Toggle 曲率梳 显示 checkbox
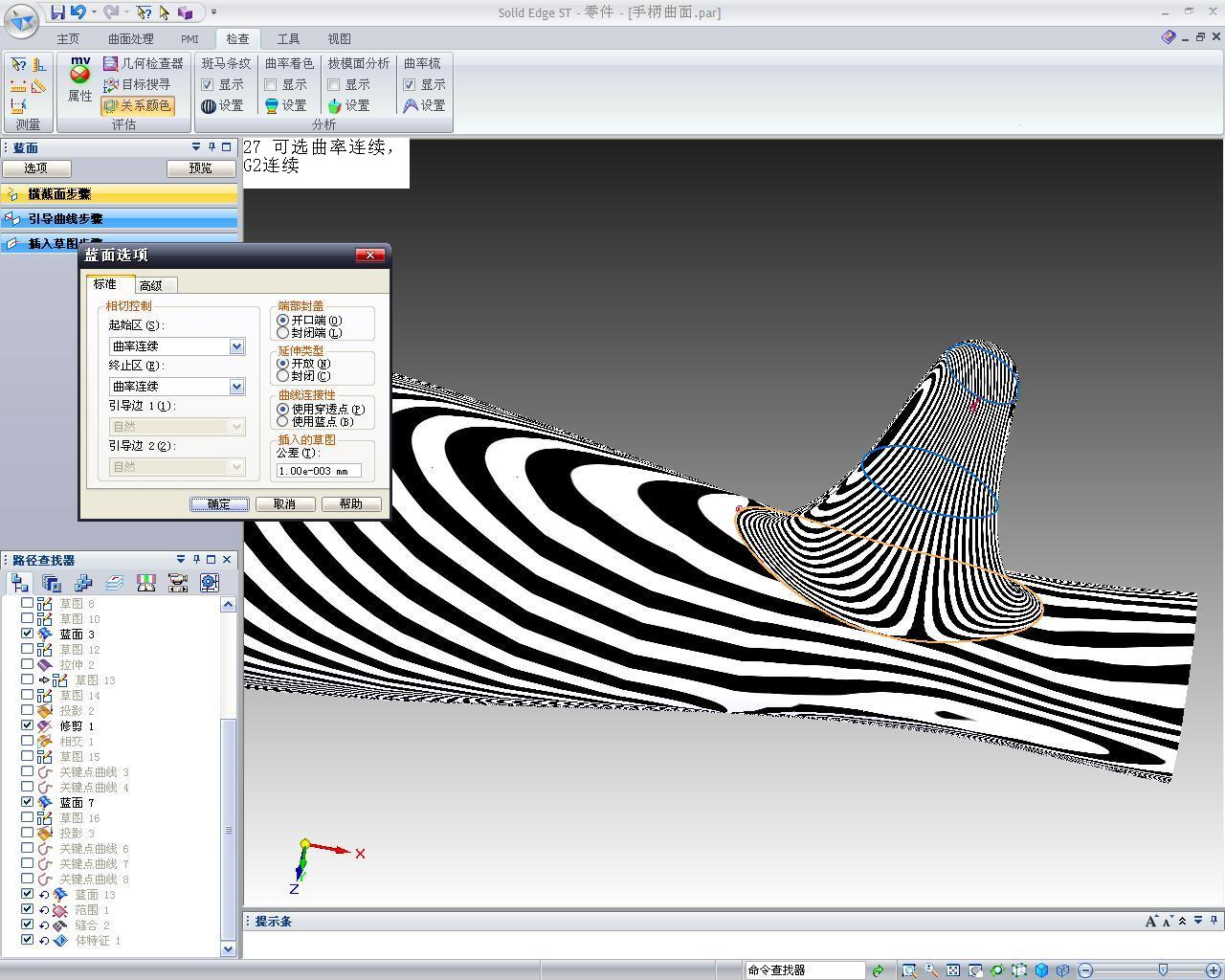The image size is (1225, 980). [409, 85]
